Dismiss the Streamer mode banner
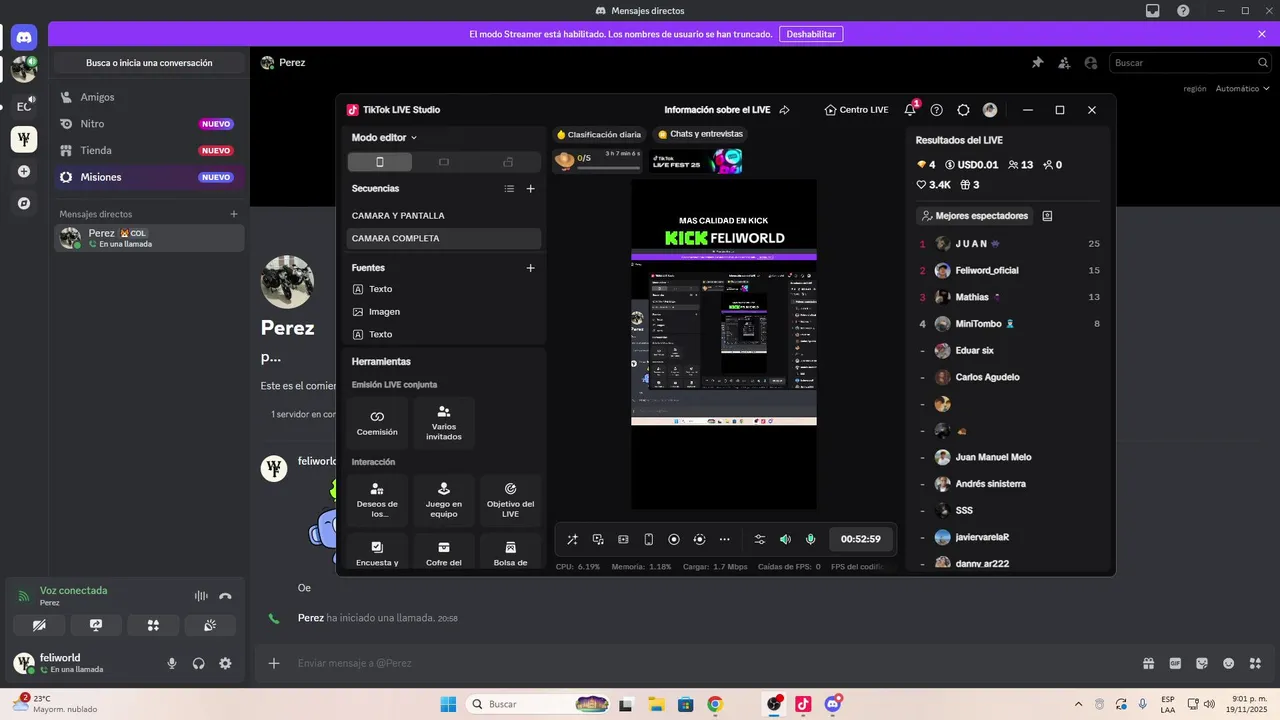The width and height of the screenshot is (1280, 720). [x=1262, y=34]
